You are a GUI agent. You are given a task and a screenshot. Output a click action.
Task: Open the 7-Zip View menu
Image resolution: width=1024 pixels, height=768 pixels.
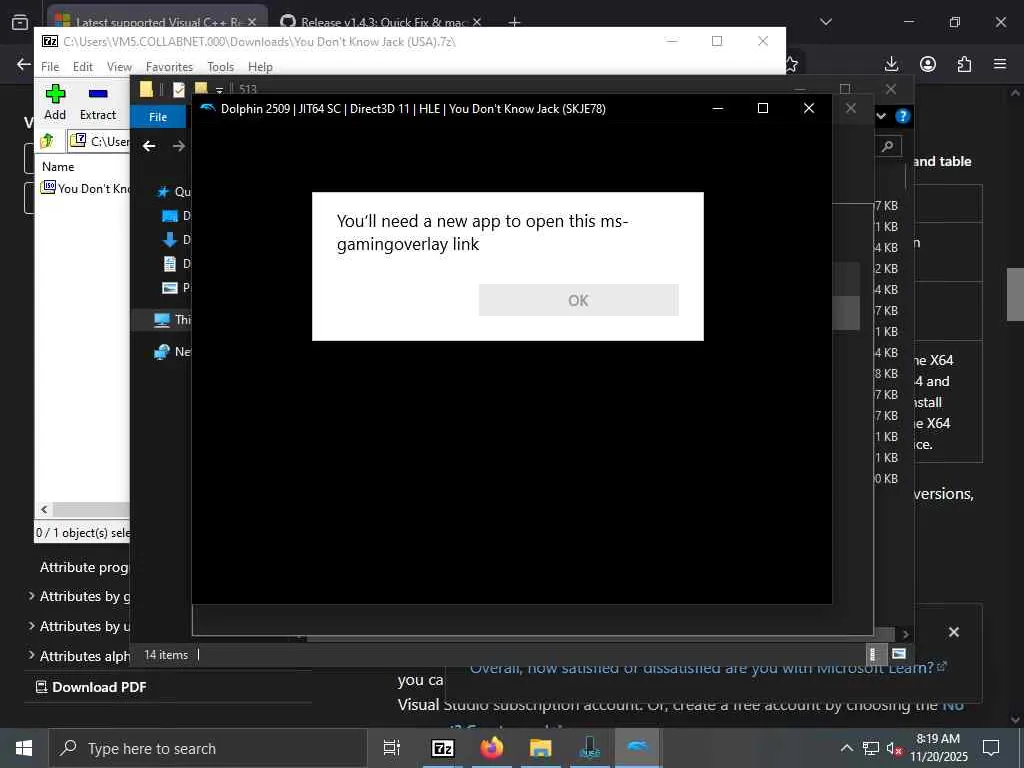119,67
